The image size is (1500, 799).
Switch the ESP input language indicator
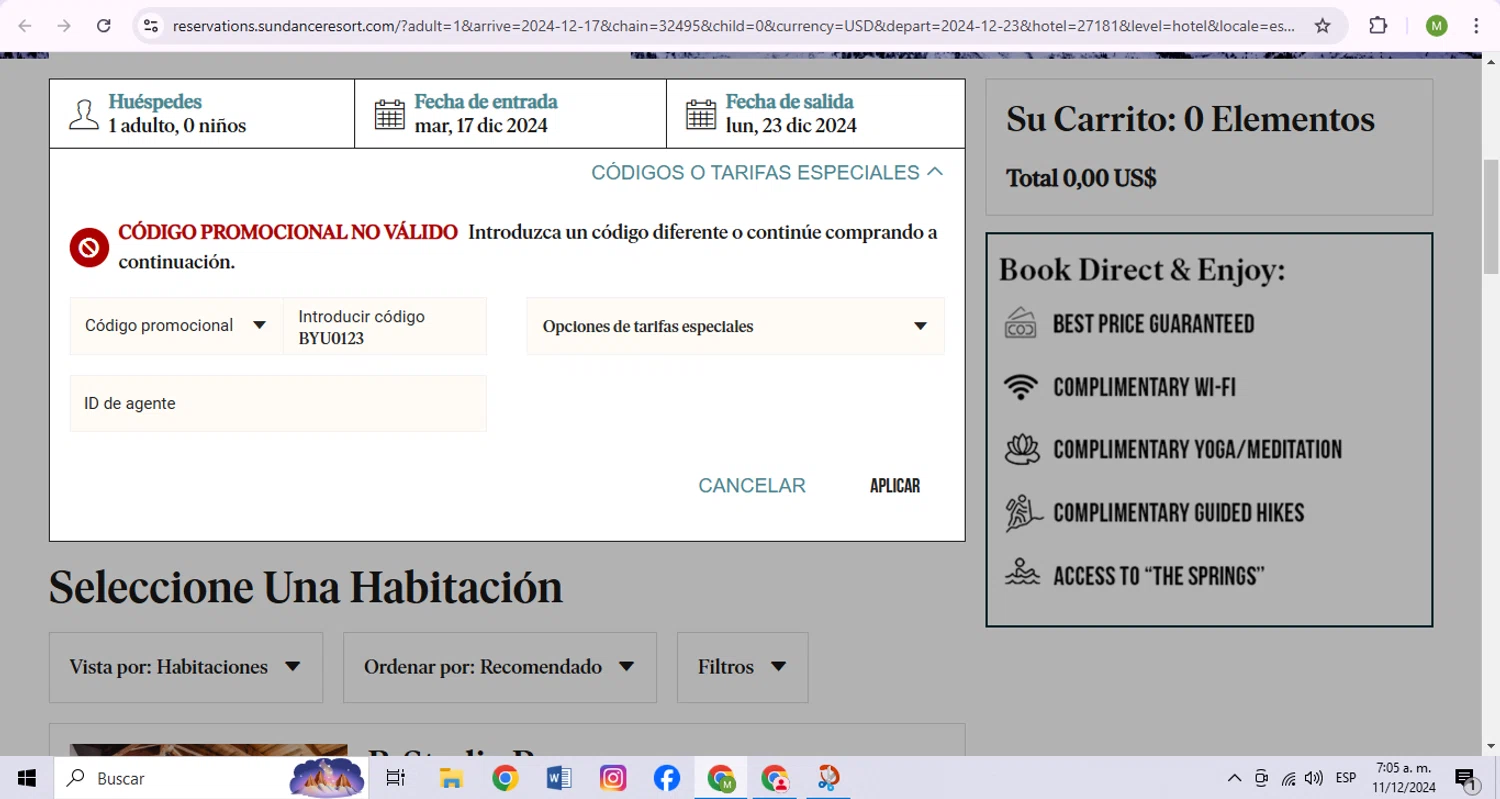1346,778
